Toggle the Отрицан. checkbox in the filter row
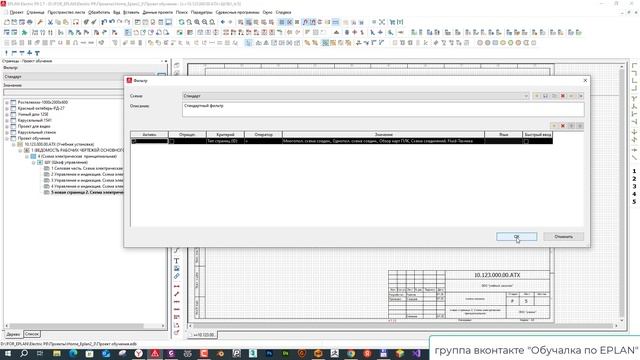 [x=171, y=141]
